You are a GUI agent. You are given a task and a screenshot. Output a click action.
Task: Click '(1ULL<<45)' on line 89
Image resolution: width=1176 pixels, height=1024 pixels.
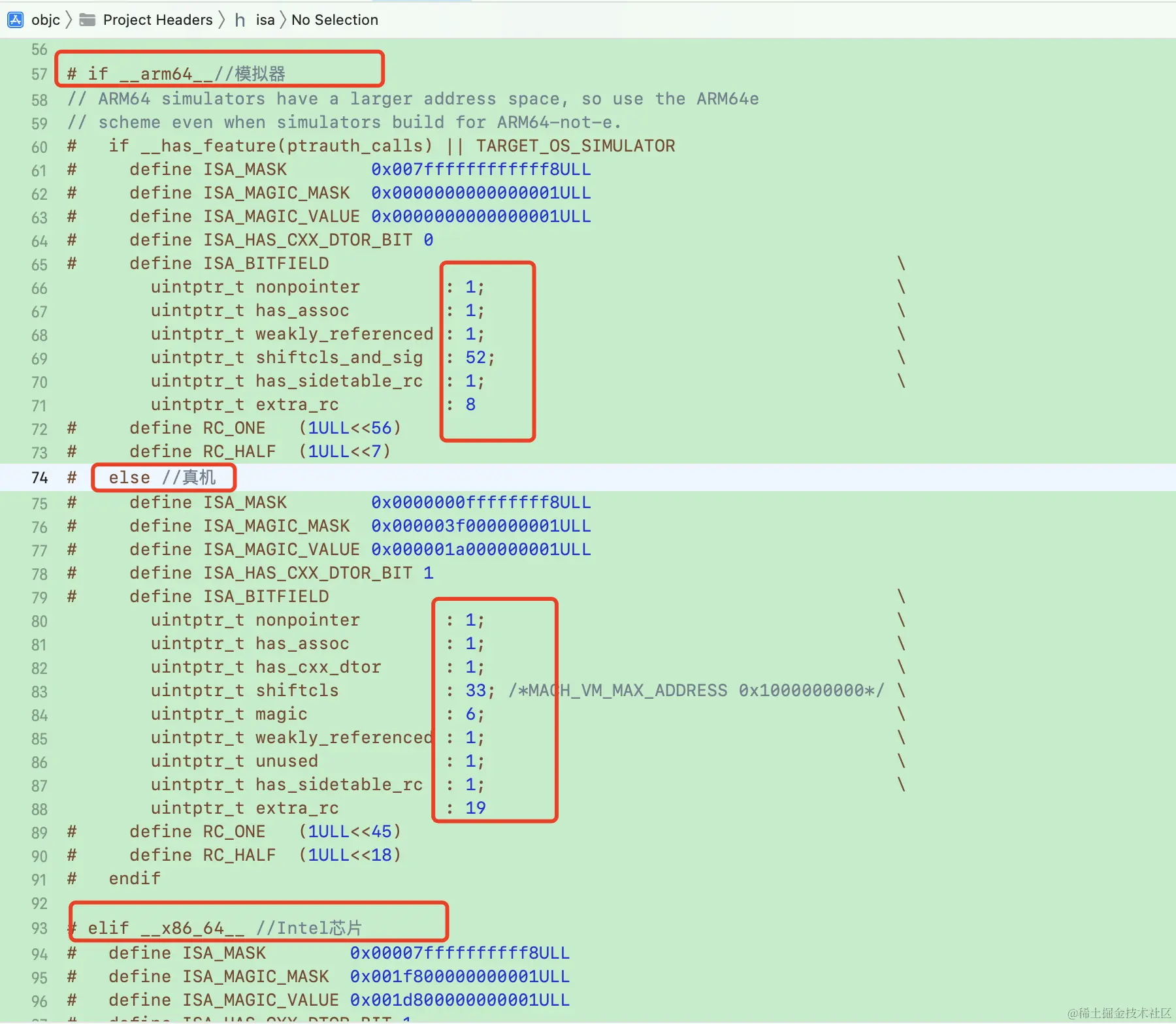[x=350, y=831]
